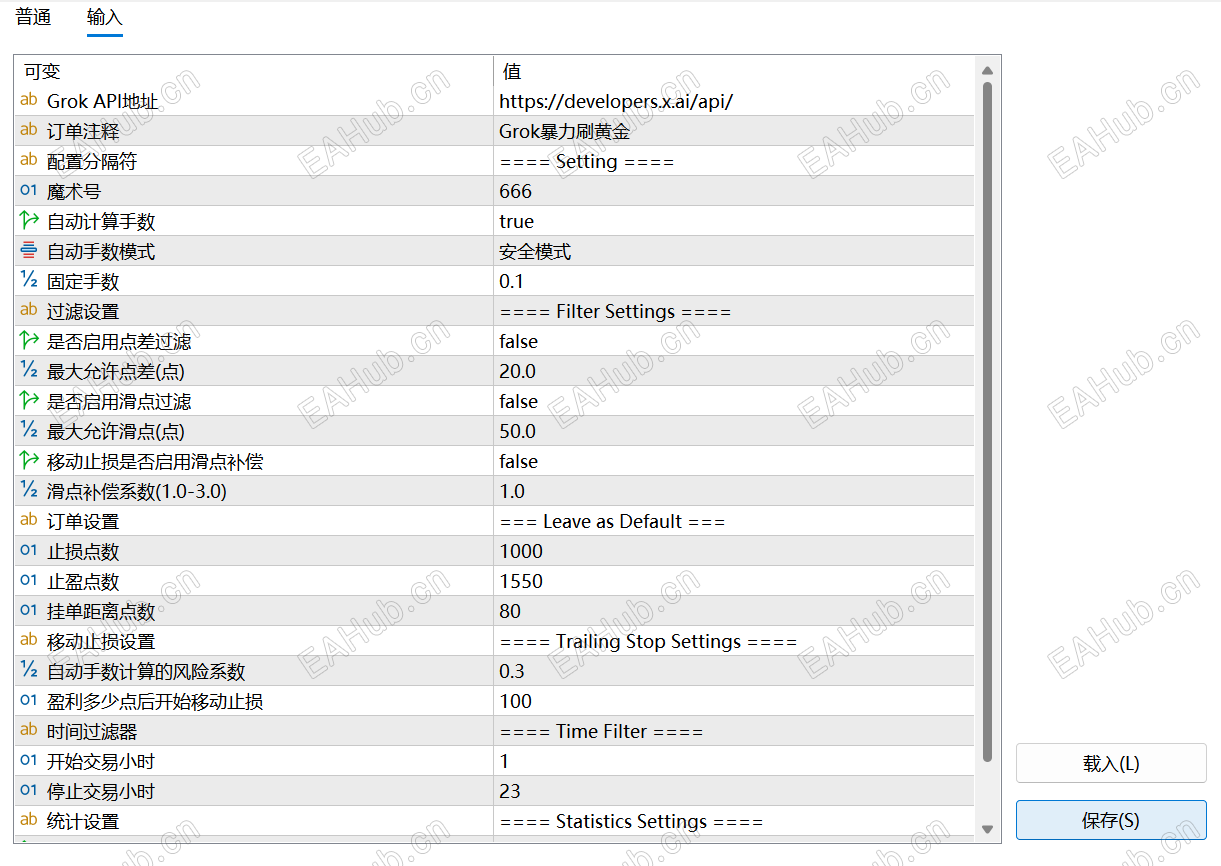Open the 安全模式 value dropdown
This screenshot has width=1221, height=866.
point(734,251)
